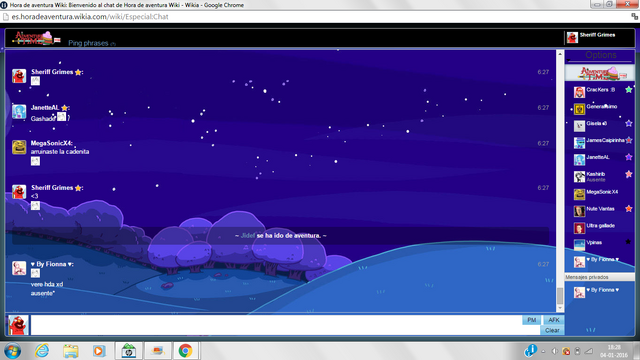The image size is (640, 360).
Task: Click your avatar beside the message box
Action: pyautogui.click(x=18, y=325)
